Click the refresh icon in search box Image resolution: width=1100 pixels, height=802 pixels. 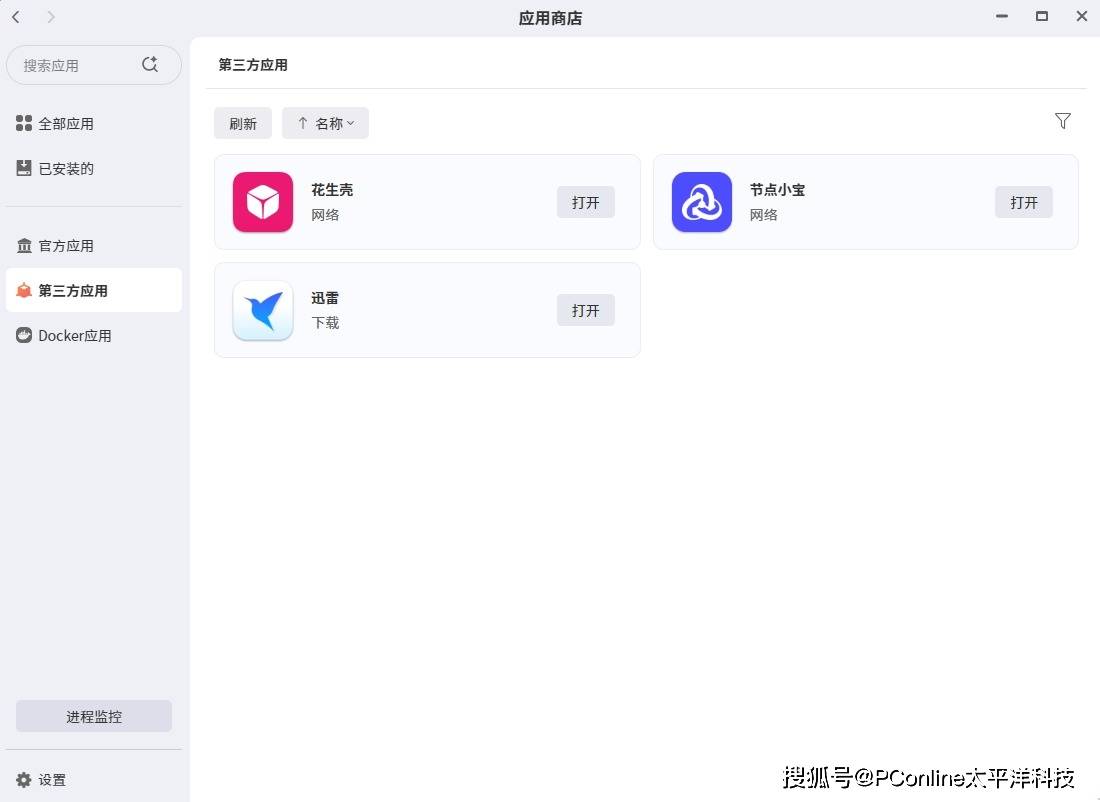[x=150, y=65]
